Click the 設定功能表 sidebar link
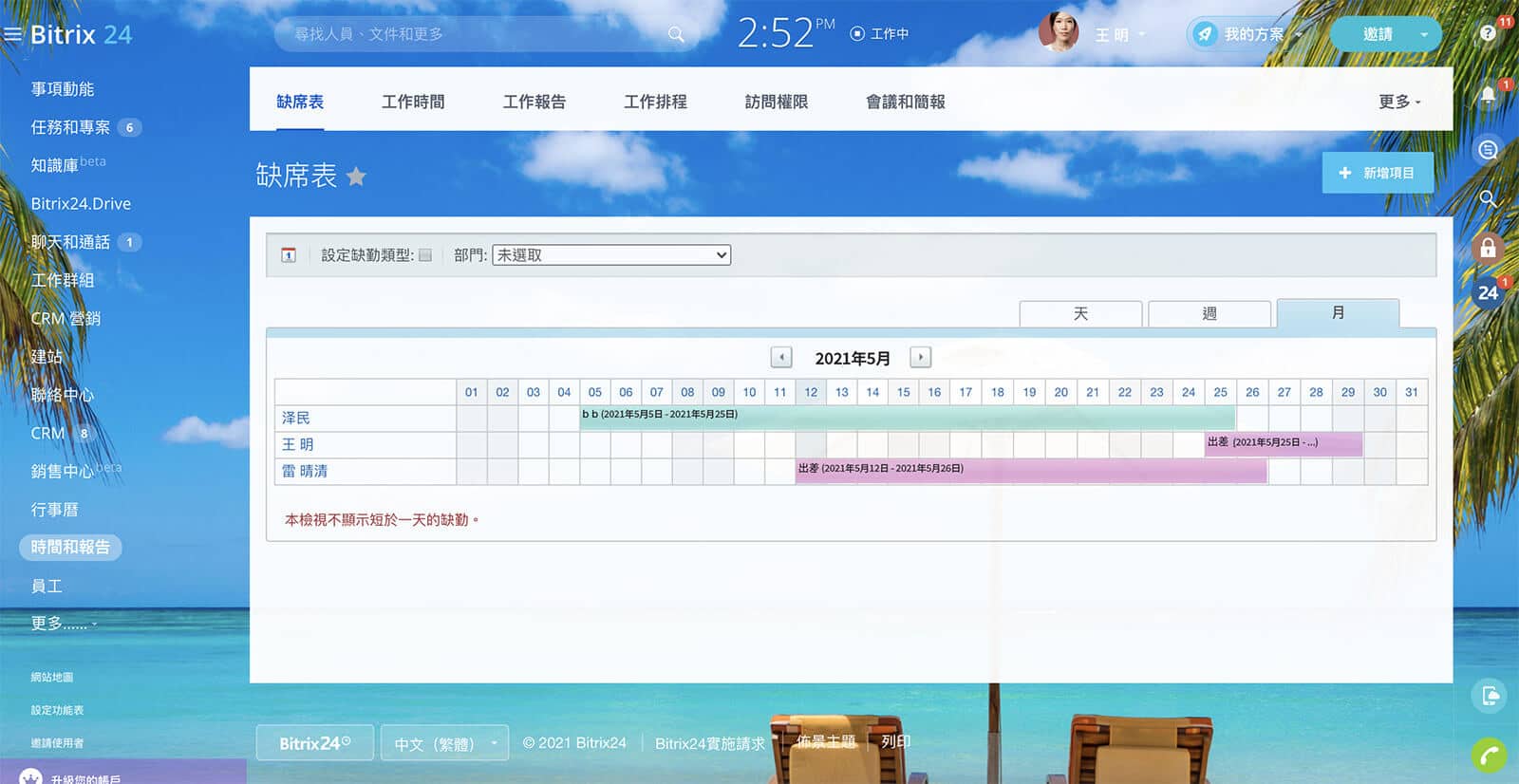This screenshot has width=1519, height=784. click(57, 710)
